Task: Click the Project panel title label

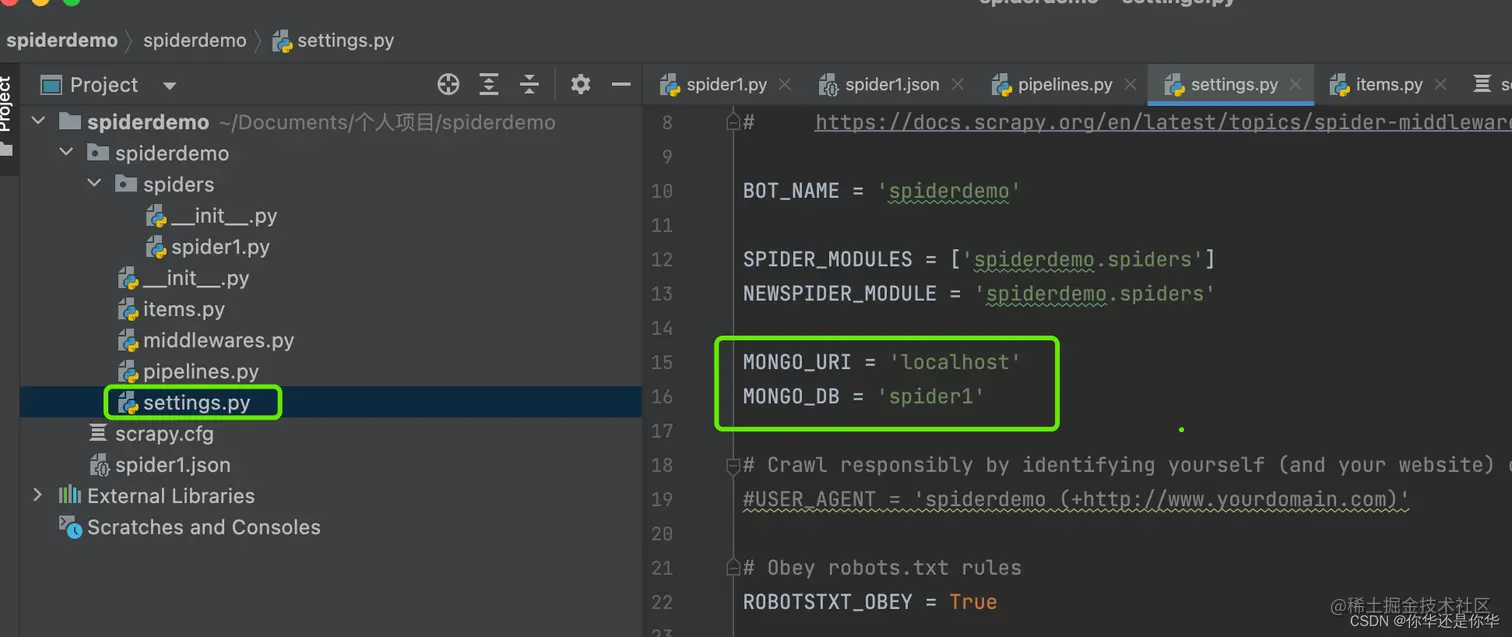Action: point(104,85)
